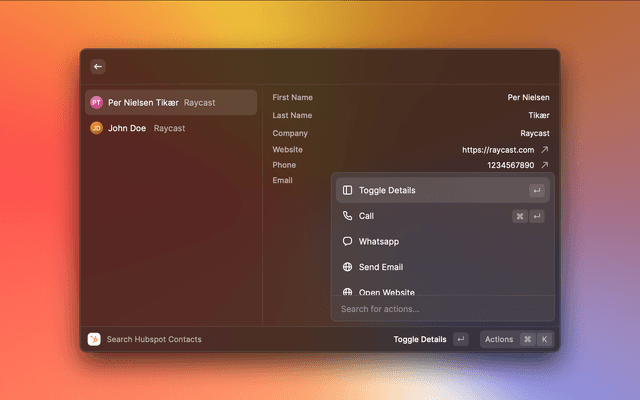Viewport: 640px width, 400px height.
Task: Click the globe icon for Send Email
Action: 347,267
